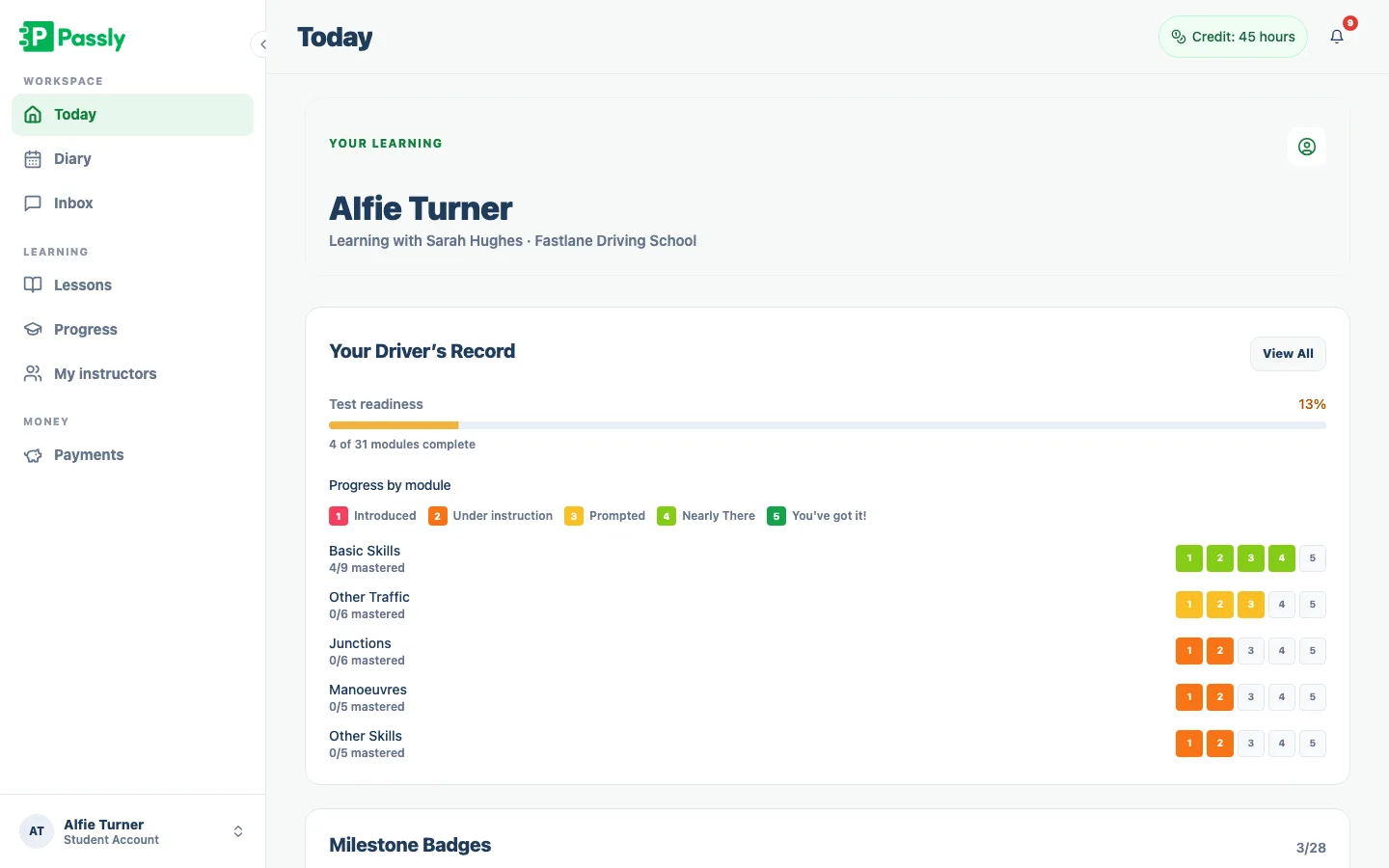The height and width of the screenshot is (868, 1389).
Task: Select level 3 for Junctions
Action: tap(1251, 651)
